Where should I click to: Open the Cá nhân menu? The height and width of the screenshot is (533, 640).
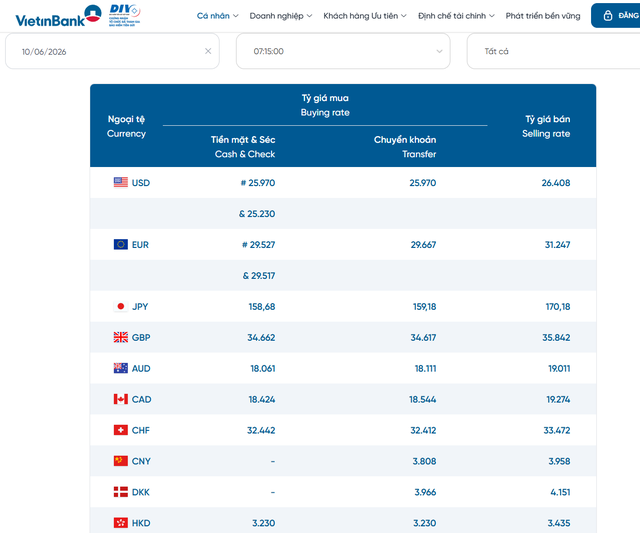[x=217, y=16]
